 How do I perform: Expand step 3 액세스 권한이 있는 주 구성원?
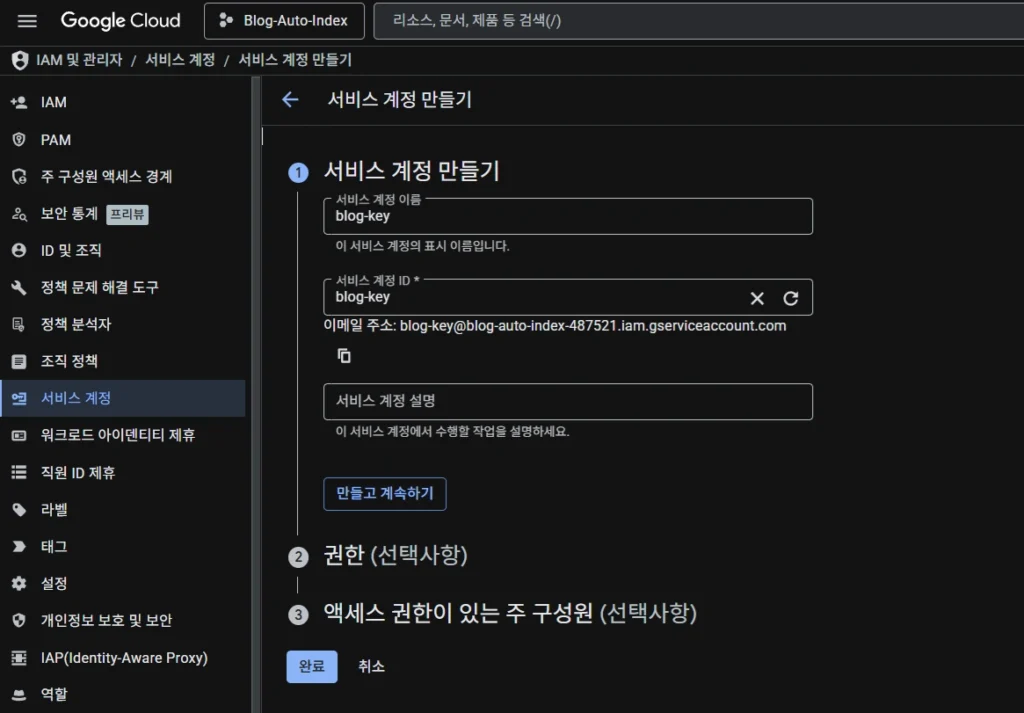[509, 613]
